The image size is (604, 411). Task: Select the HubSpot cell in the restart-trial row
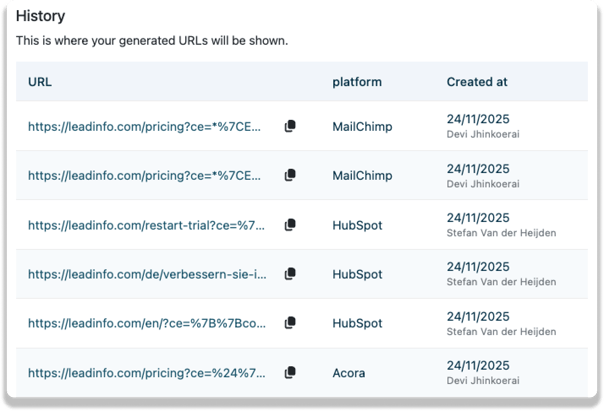tap(357, 225)
